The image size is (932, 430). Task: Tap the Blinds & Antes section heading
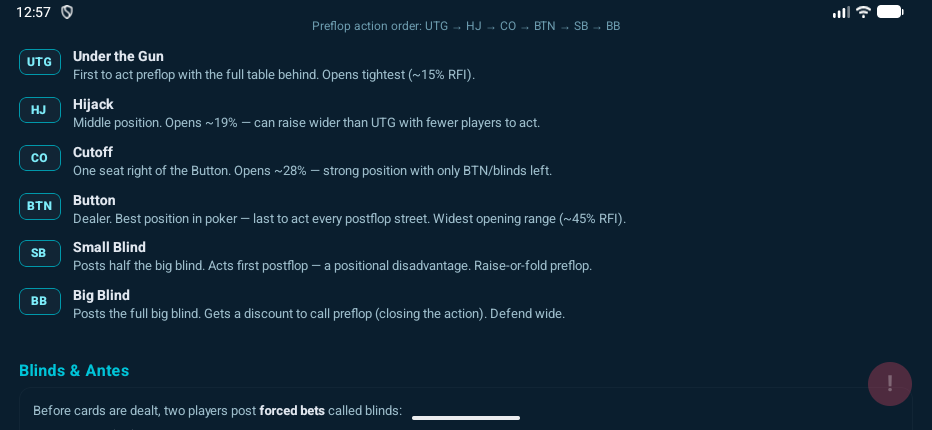(74, 371)
